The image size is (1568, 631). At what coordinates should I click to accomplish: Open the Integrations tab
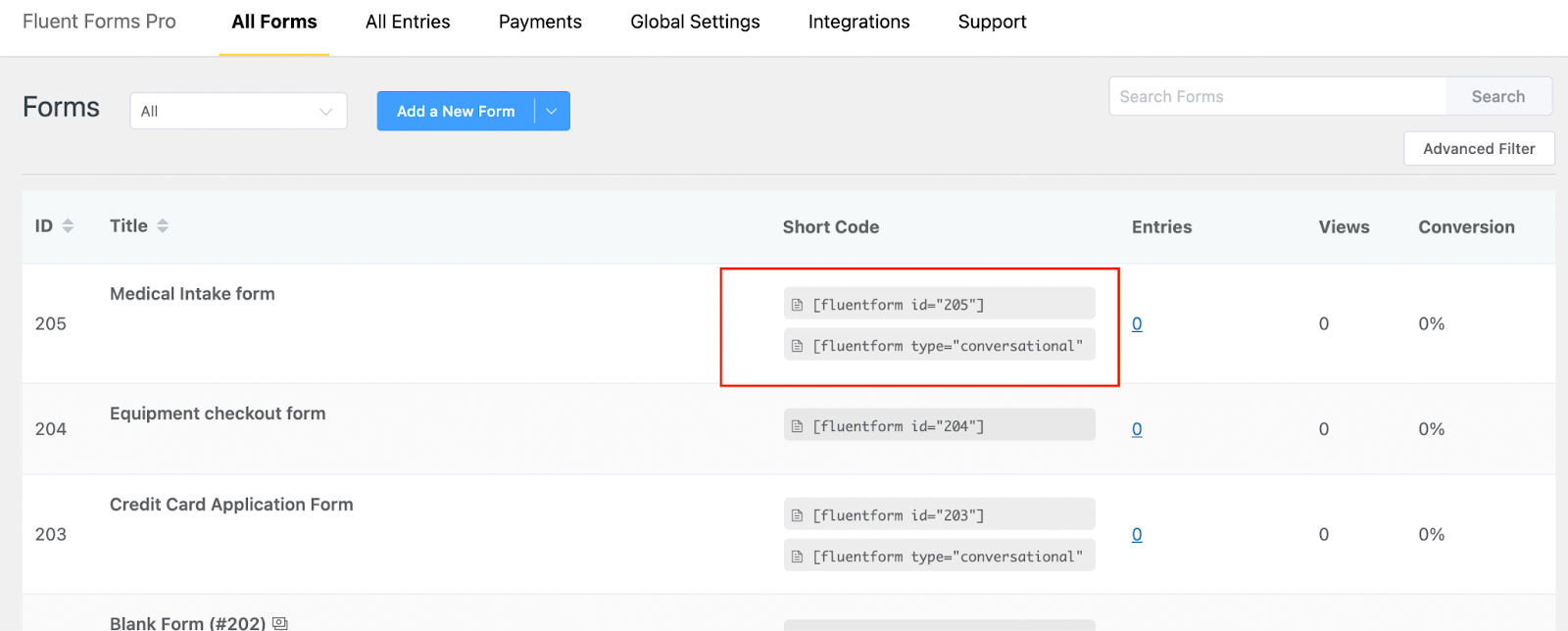click(858, 22)
